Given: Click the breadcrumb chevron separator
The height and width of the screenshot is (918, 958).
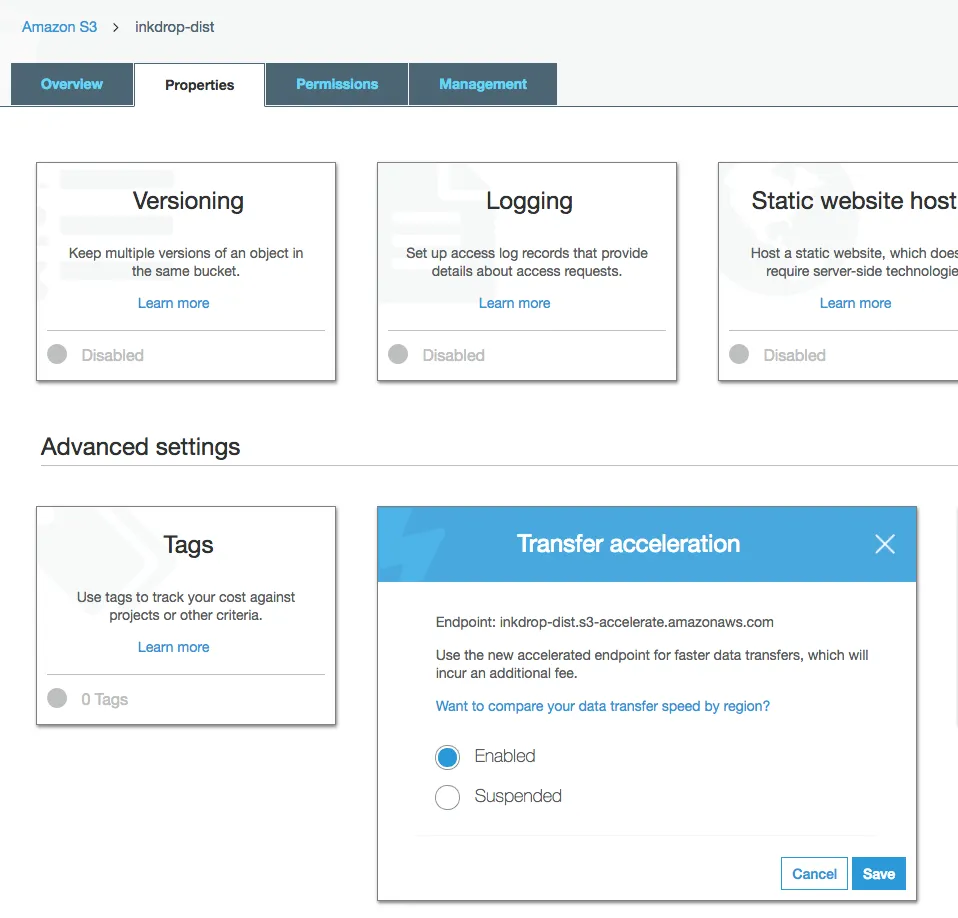Looking at the screenshot, I should coord(115,27).
